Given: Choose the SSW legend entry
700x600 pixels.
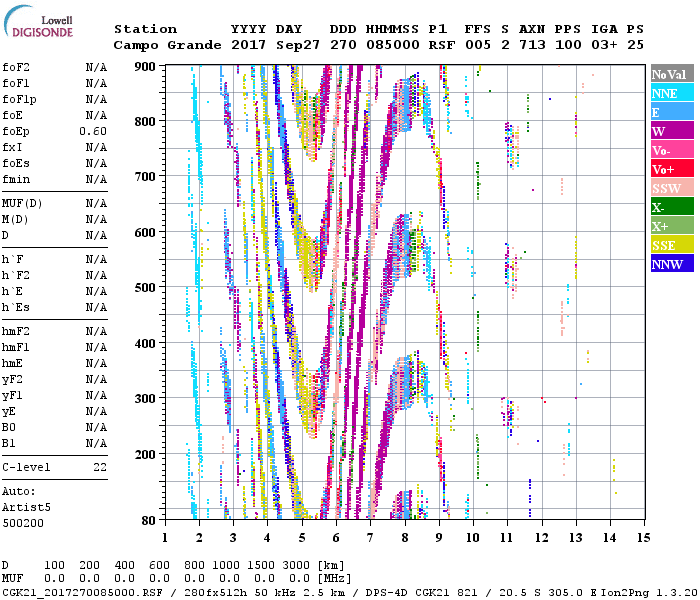Looking at the screenshot, I should (x=670, y=188).
